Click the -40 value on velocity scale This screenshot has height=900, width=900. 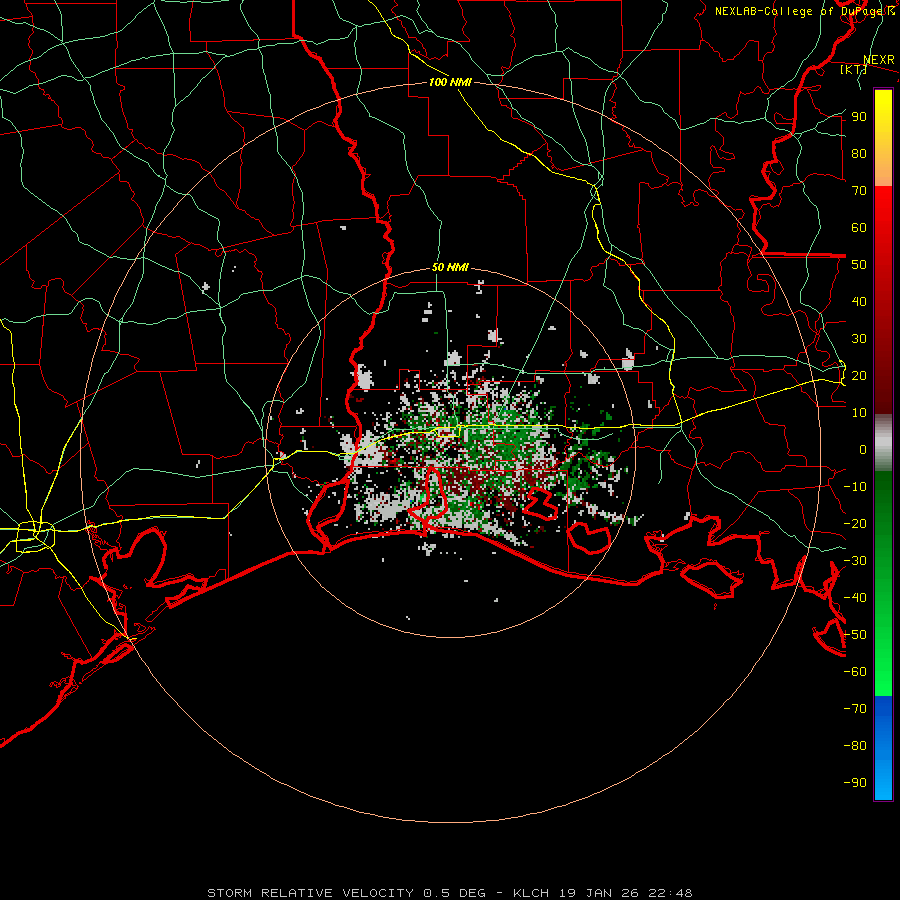tap(855, 598)
